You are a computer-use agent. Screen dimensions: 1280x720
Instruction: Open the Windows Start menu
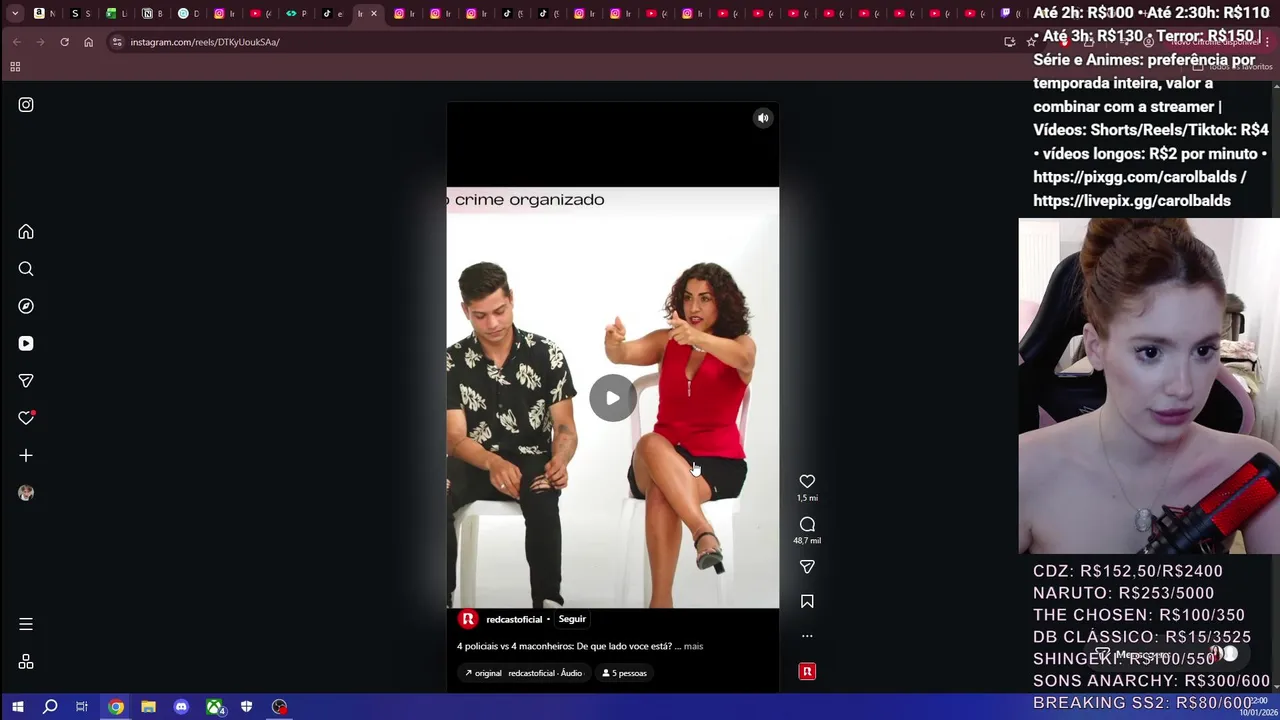click(17, 707)
